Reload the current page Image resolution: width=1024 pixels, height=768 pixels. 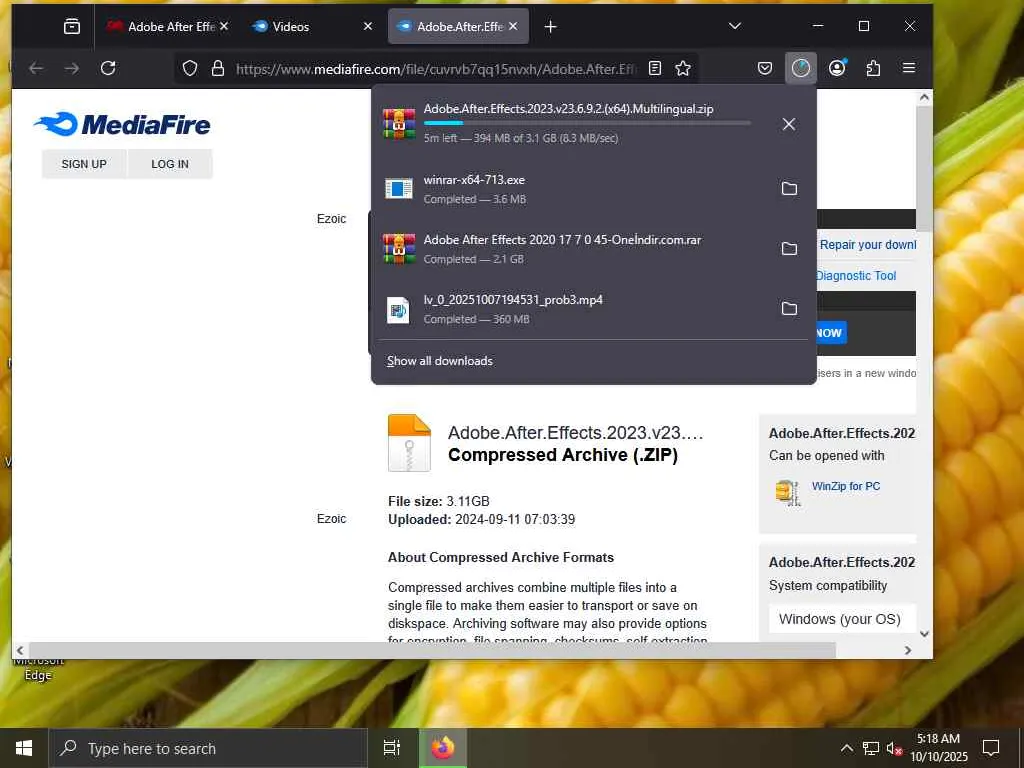(x=108, y=69)
